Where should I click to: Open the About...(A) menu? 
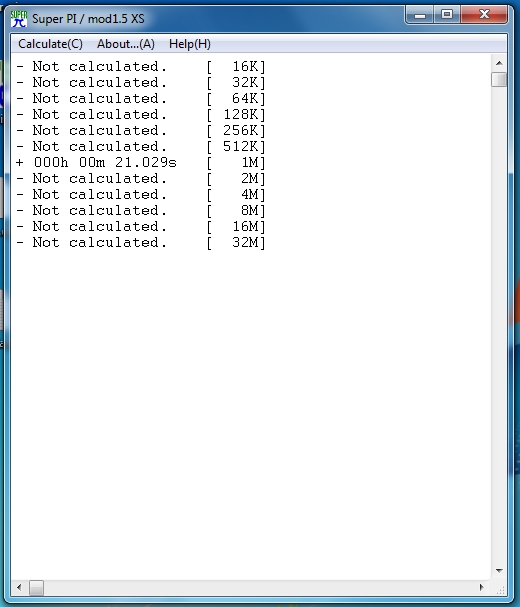click(126, 44)
